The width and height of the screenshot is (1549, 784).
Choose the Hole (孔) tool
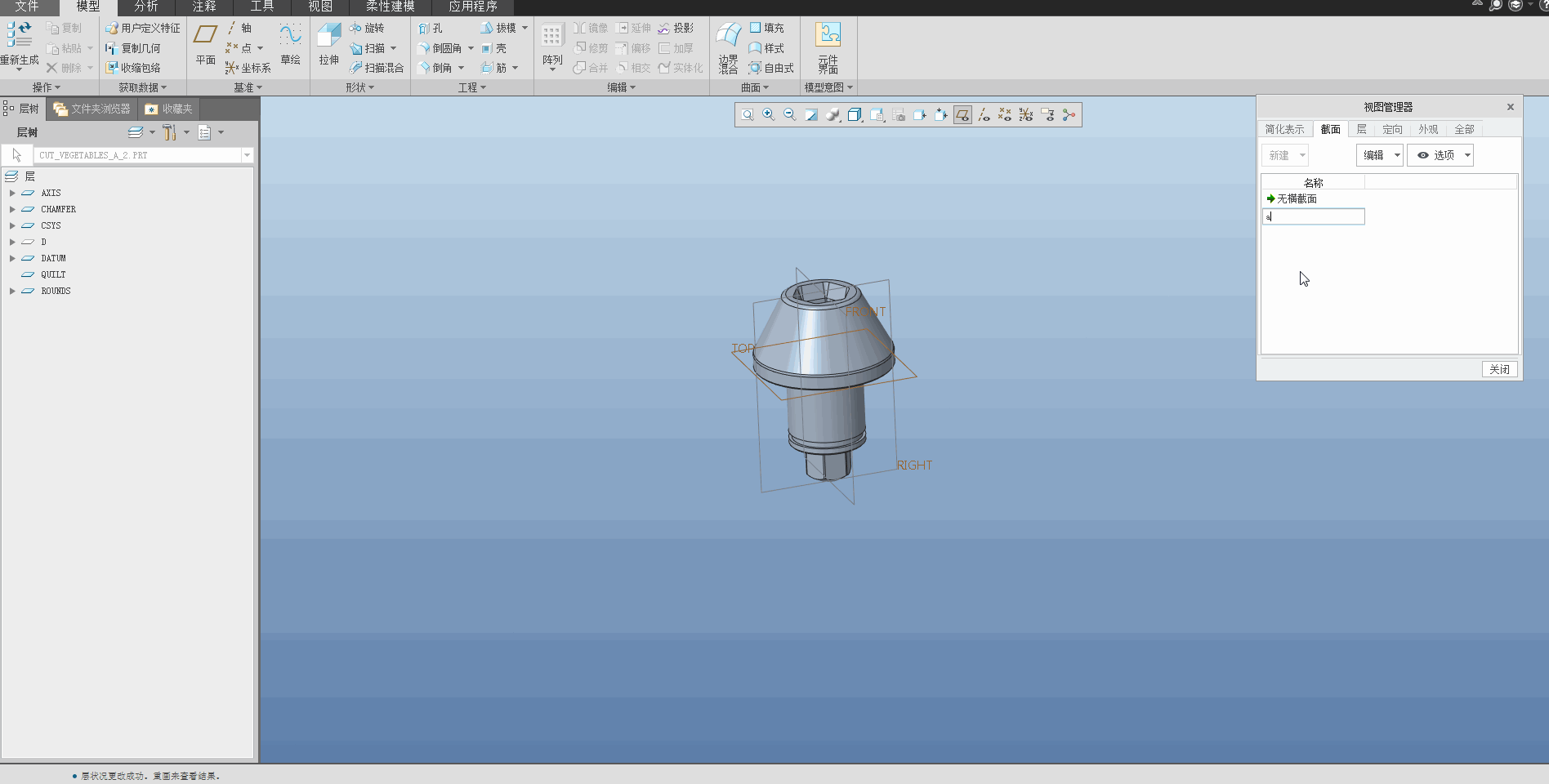coord(431,28)
